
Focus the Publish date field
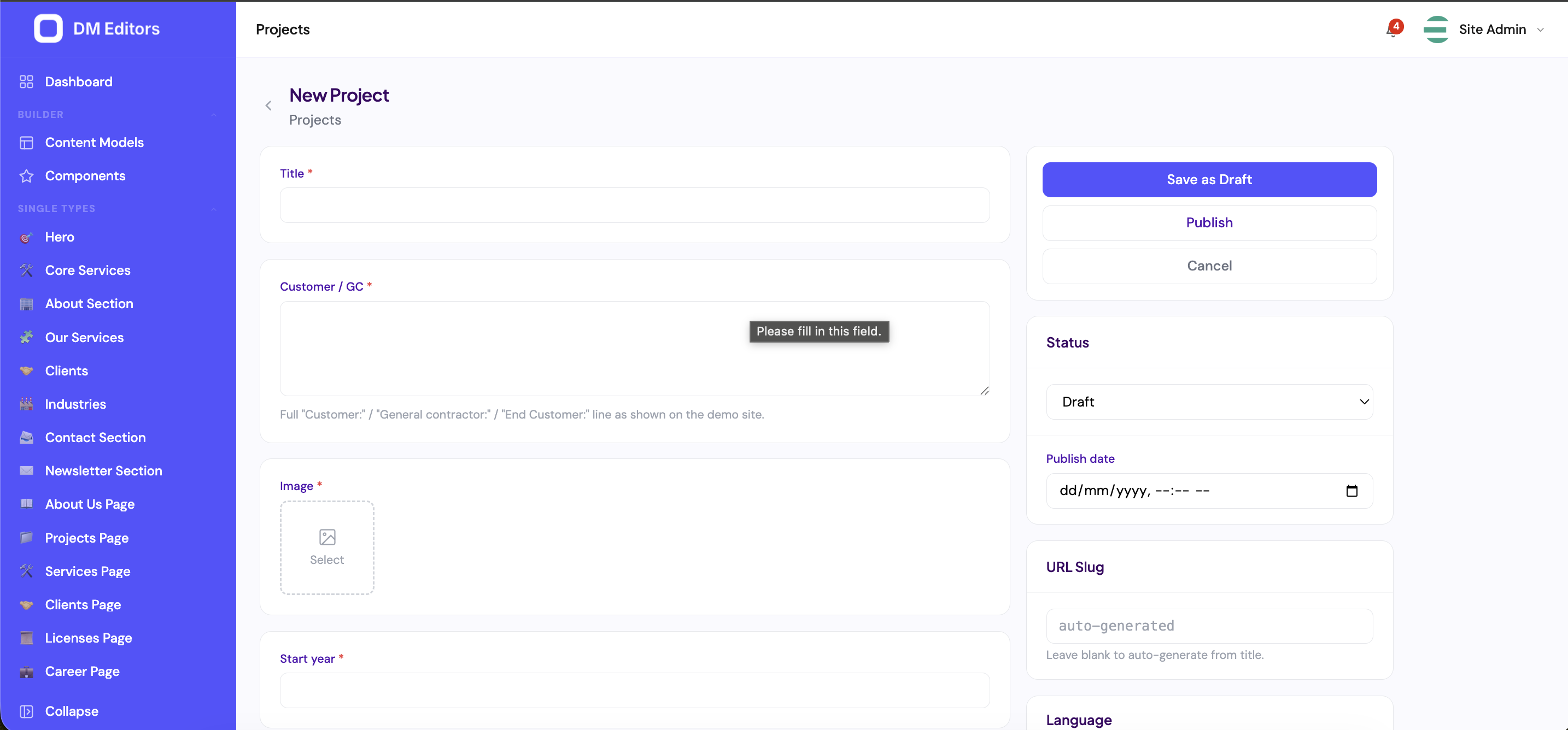pos(1209,491)
